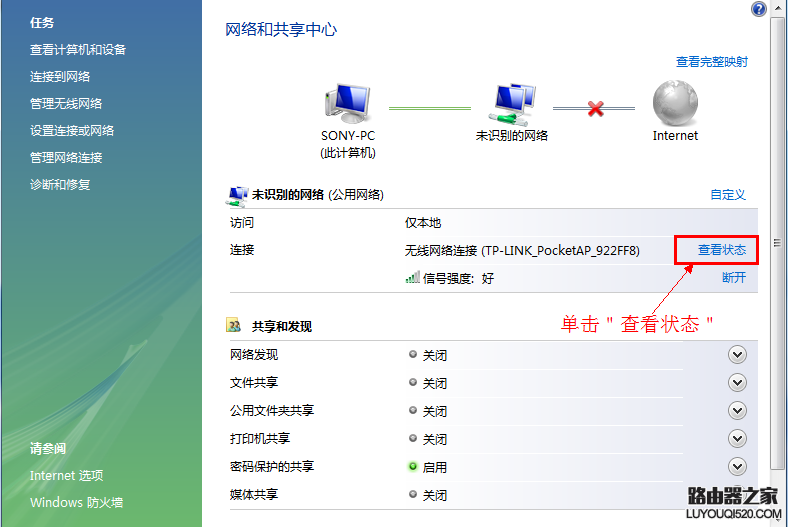Open Windows 防火墙 link

coord(76,502)
